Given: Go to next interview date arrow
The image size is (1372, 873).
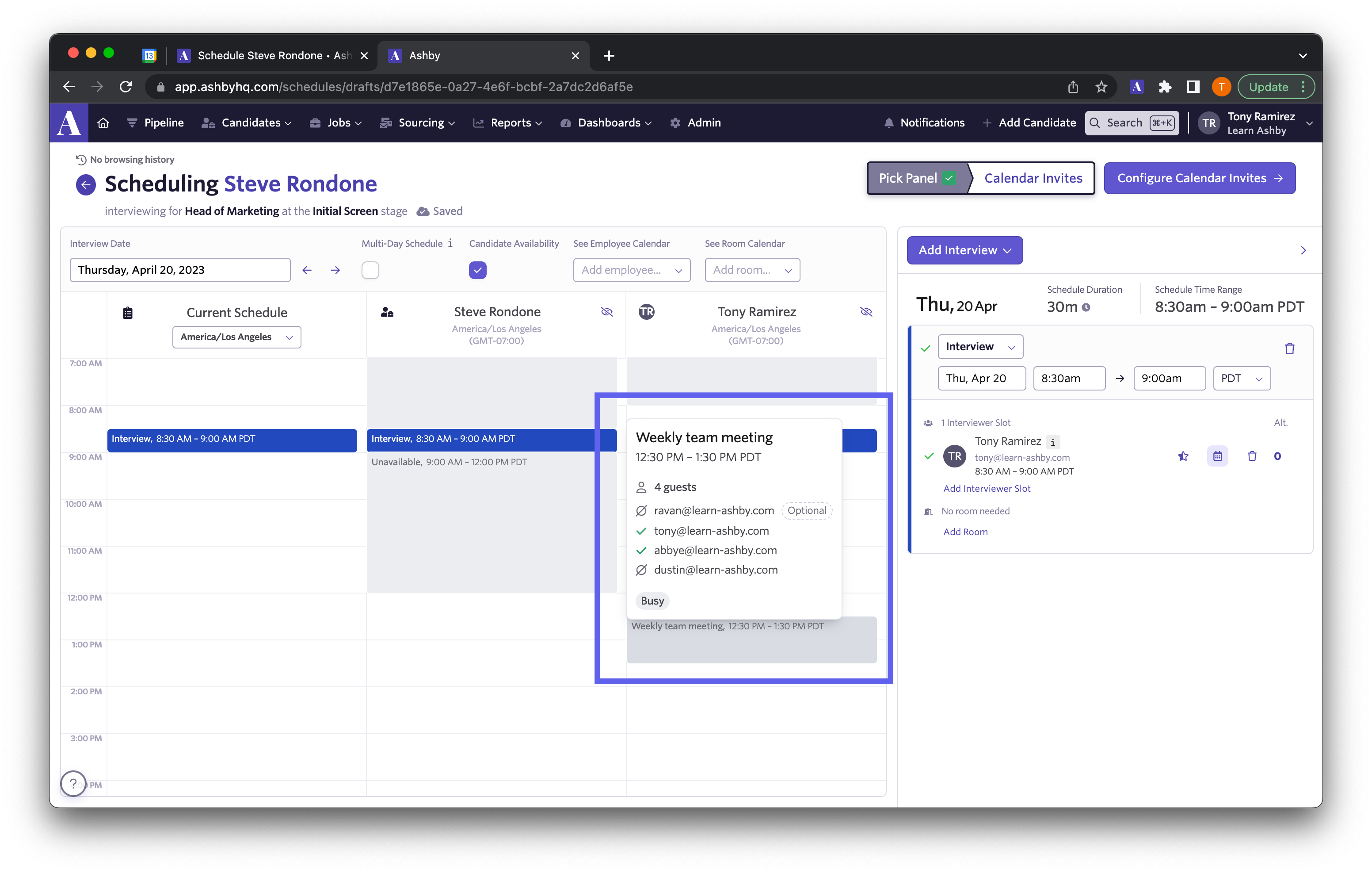Looking at the screenshot, I should (335, 270).
